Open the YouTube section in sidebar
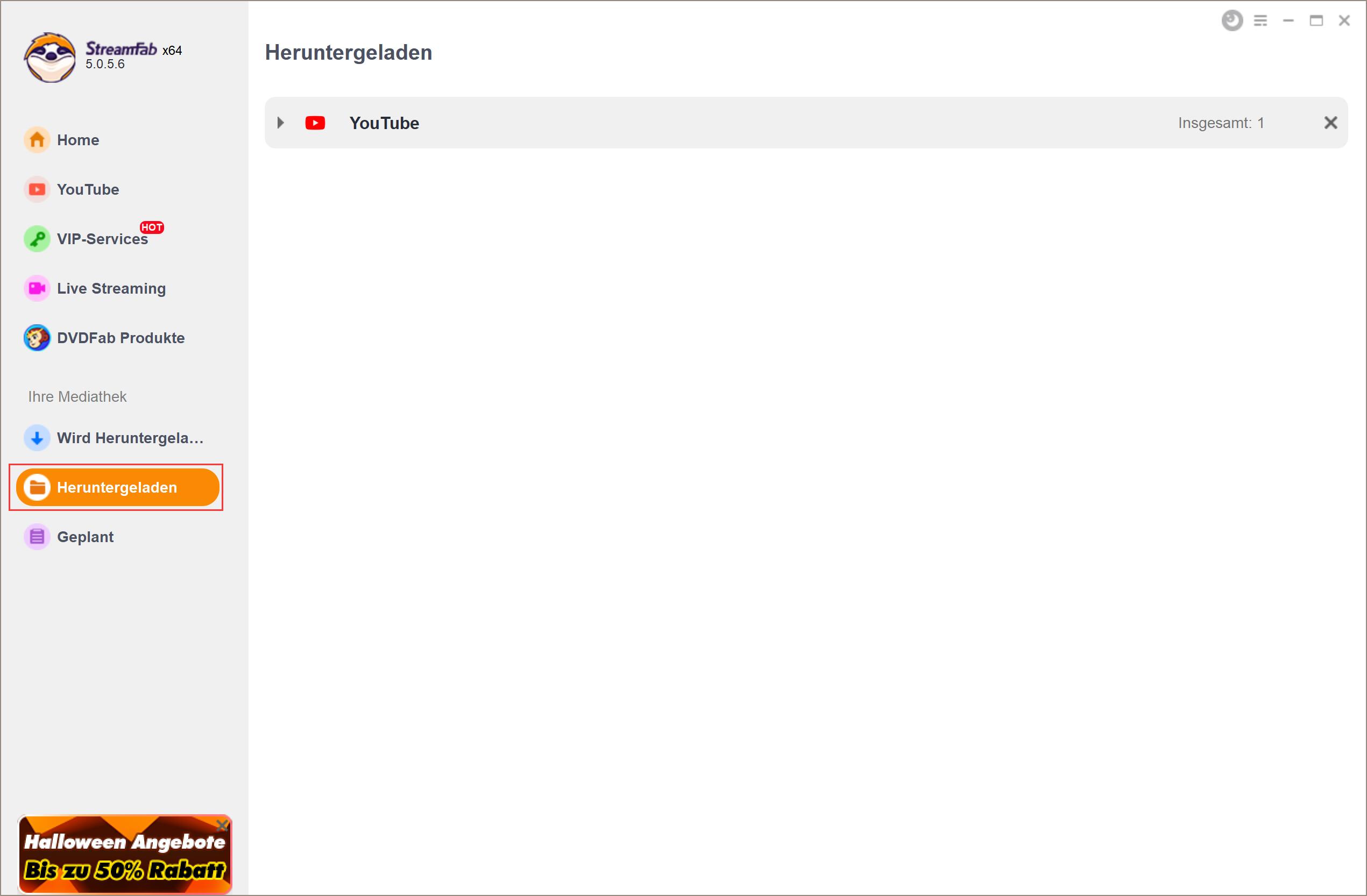The height and width of the screenshot is (896, 1367). (88, 189)
